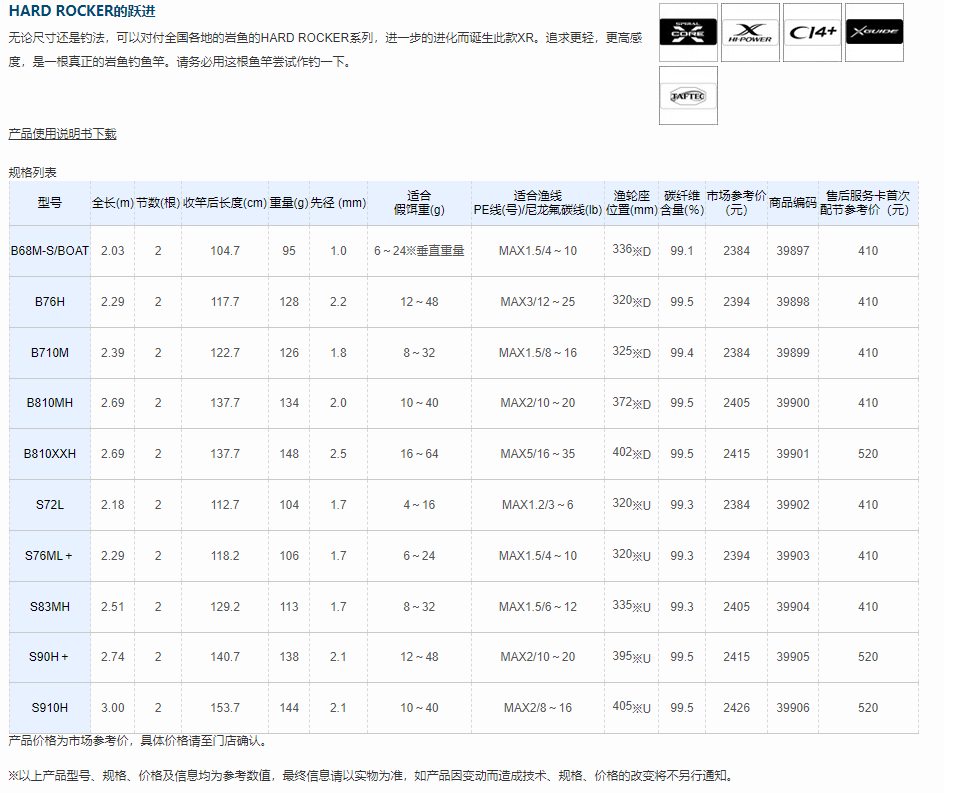
Task: Click the 售后服务卡首次配节参考价 header
Action: pos(868,203)
